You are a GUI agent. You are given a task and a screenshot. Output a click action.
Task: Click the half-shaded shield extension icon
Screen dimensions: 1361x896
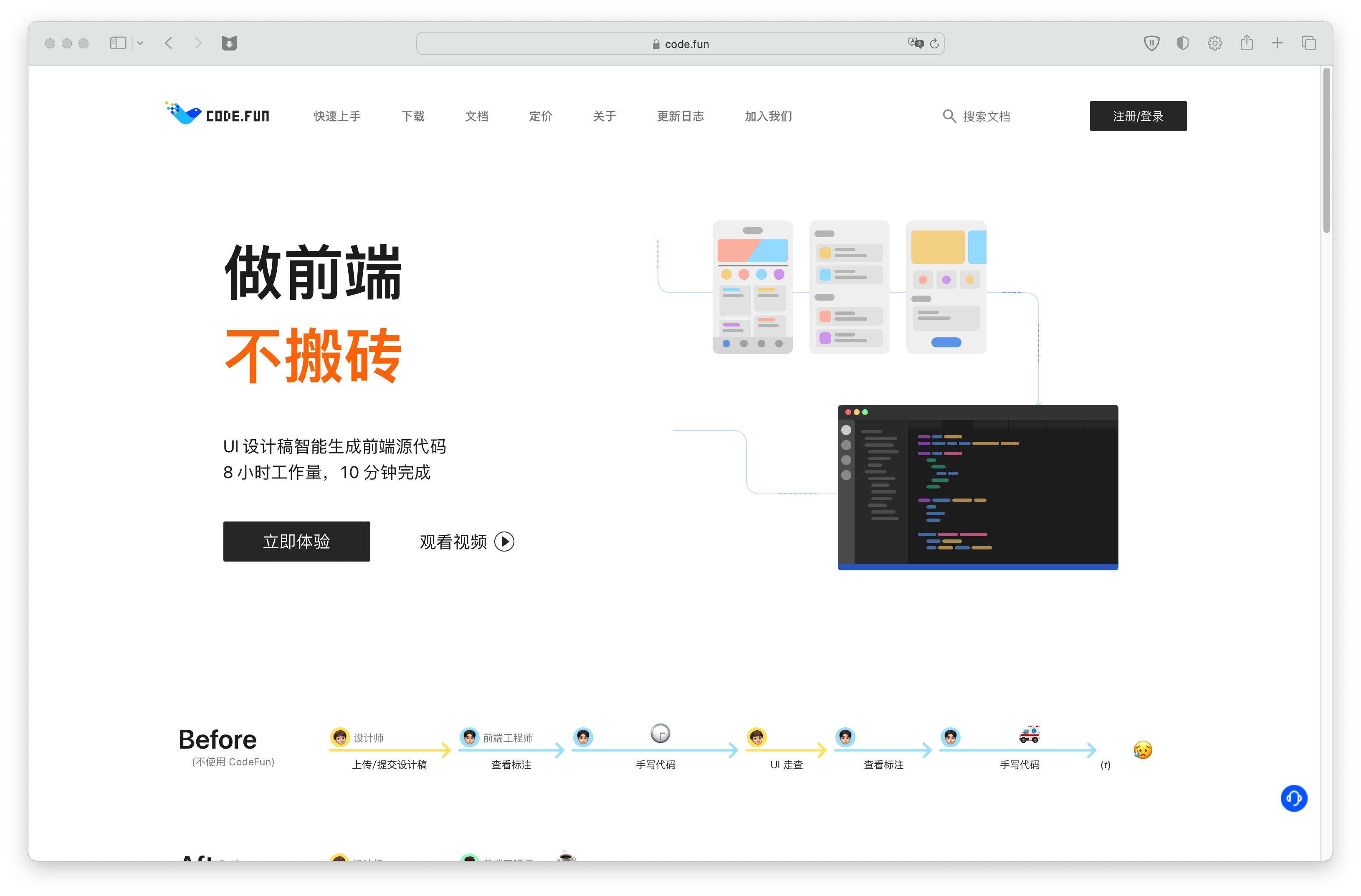pyautogui.click(x=1183, y=43)
